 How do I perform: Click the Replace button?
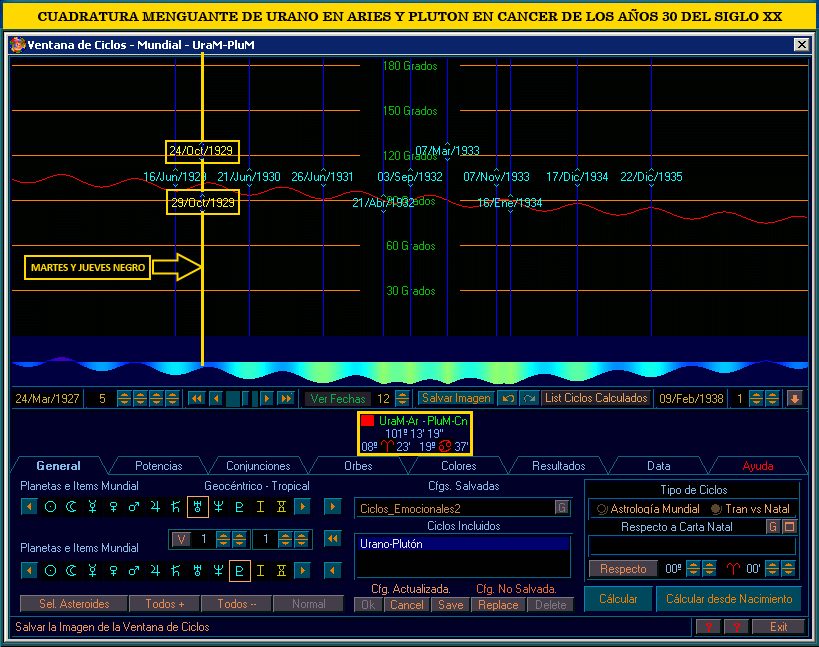(498, 605)
